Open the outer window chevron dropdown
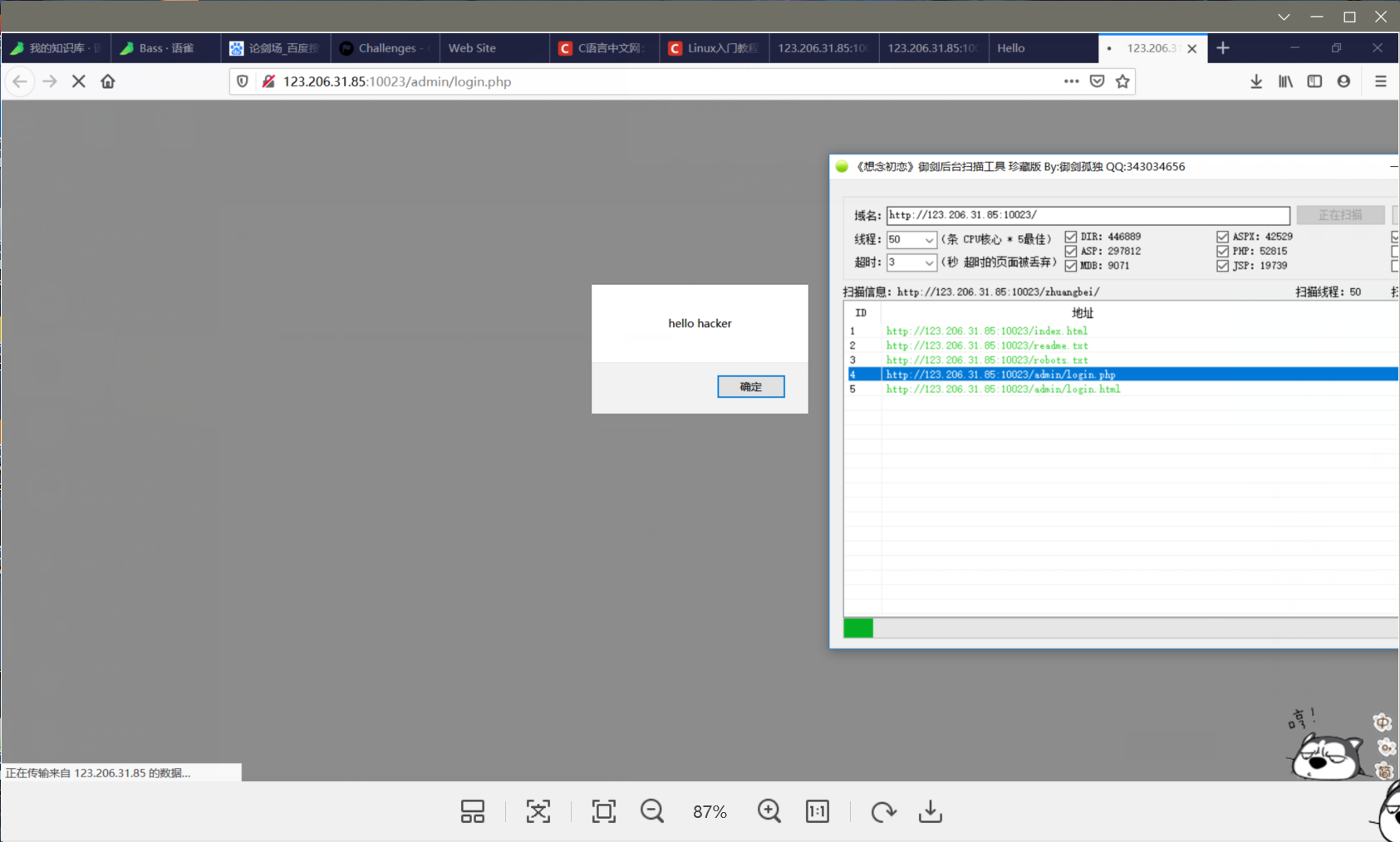1400x842 pixels. (x=1284, y=17)
